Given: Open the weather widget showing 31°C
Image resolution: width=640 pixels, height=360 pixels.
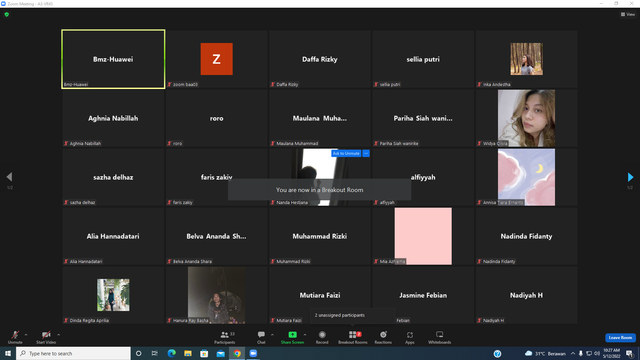Looking at the screenshot, I should click(x=545, y=353).
